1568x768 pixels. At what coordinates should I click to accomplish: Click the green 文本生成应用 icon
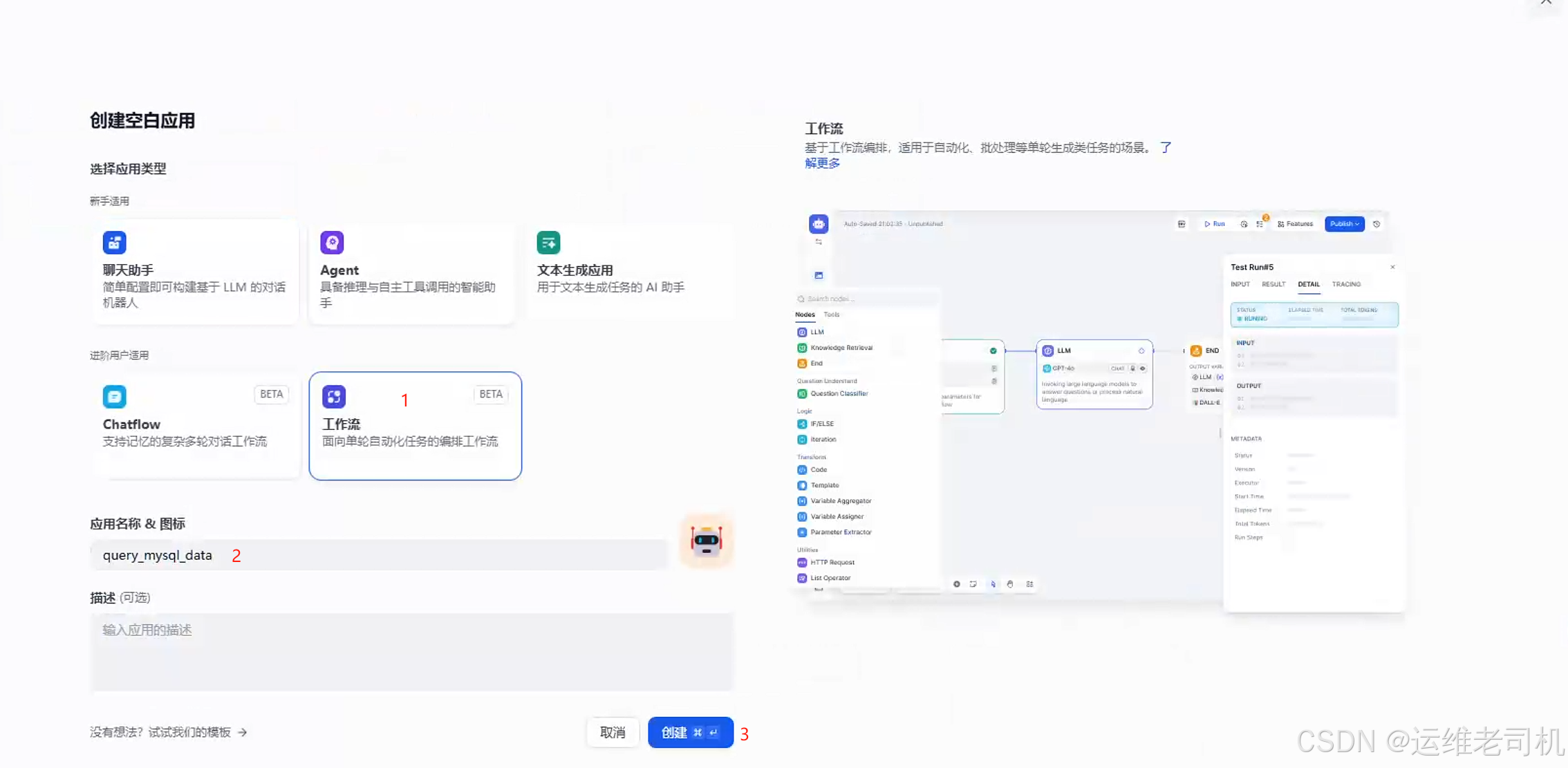point(548,243)
